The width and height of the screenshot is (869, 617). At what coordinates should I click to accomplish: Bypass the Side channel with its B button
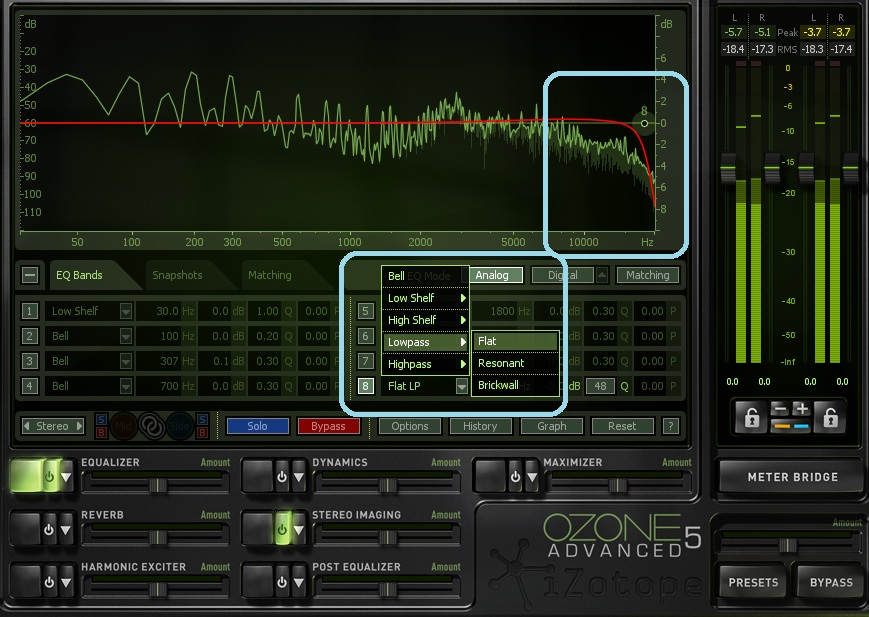[x=202, y=432]
